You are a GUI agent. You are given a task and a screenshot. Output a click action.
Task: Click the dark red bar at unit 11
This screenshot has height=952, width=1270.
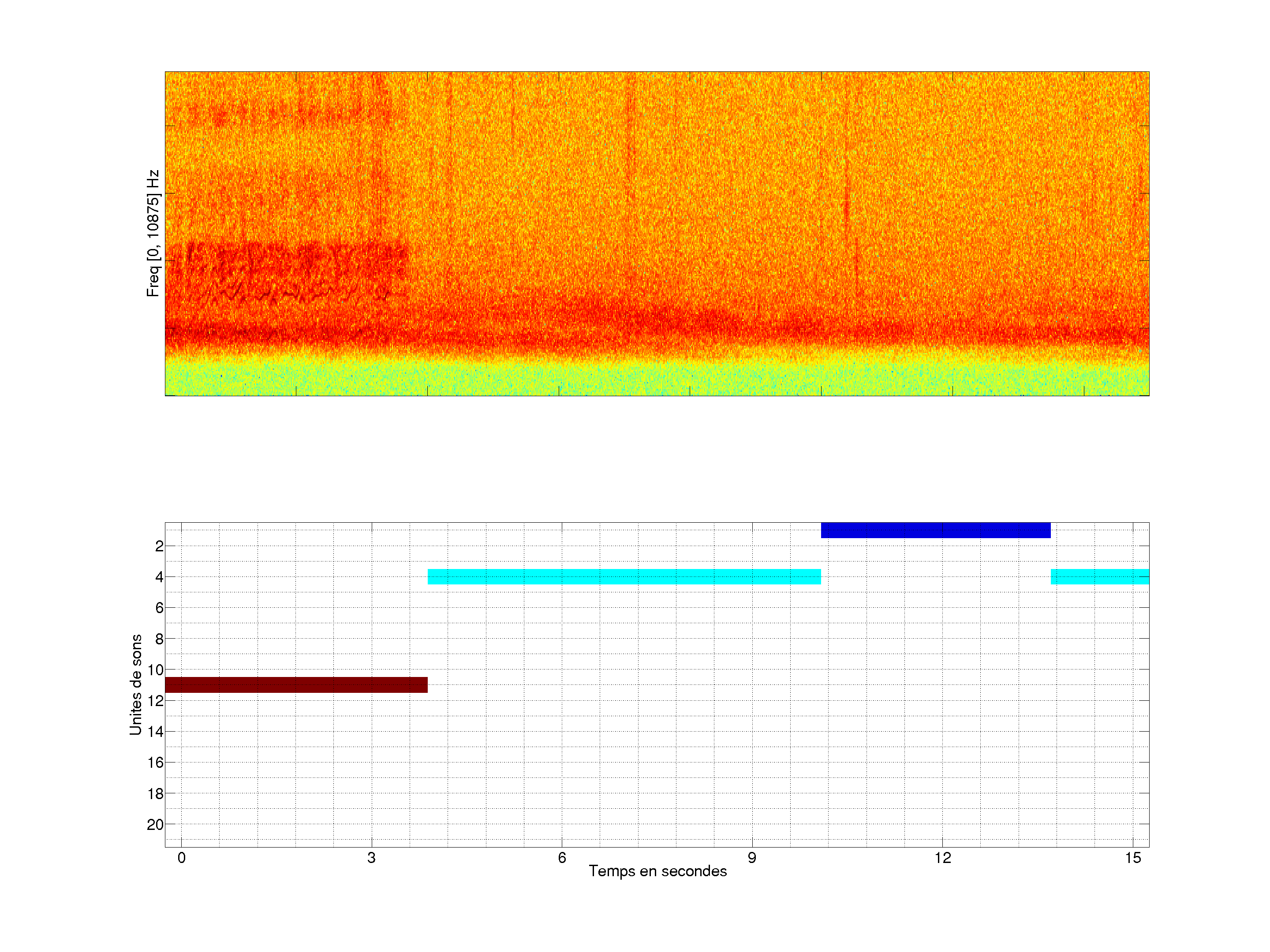[x=296, y=684]
